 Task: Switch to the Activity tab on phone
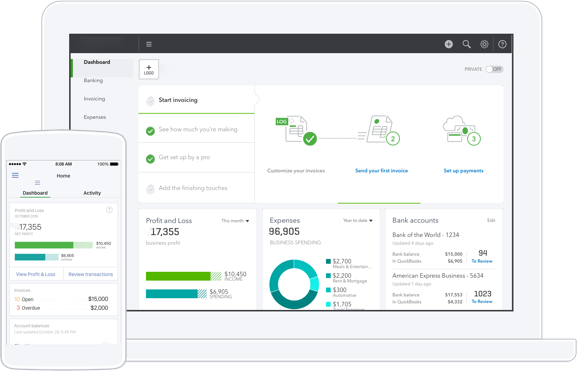click(92, 193)
